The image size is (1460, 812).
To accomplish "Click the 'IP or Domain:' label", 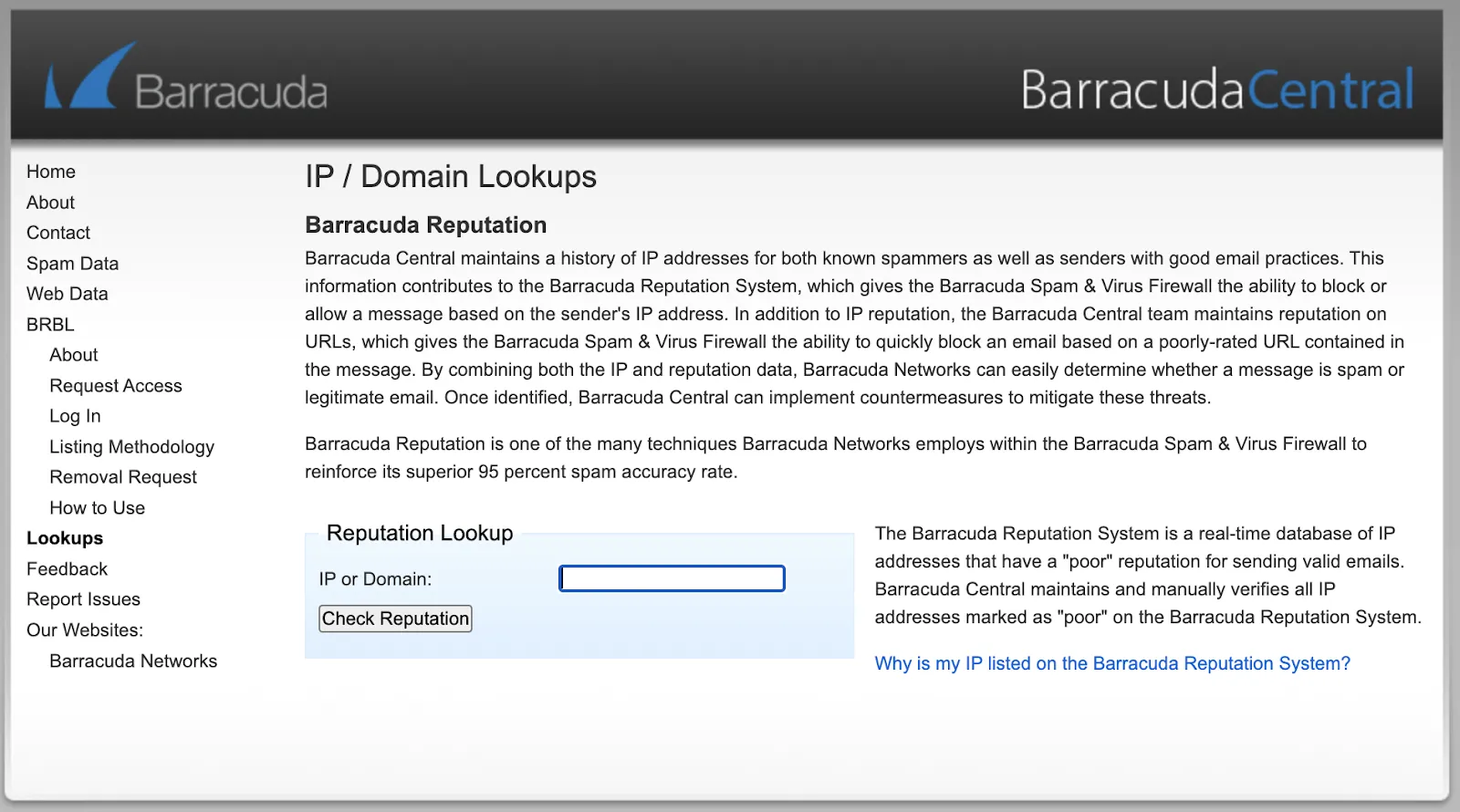I will (x=375, y=579).
